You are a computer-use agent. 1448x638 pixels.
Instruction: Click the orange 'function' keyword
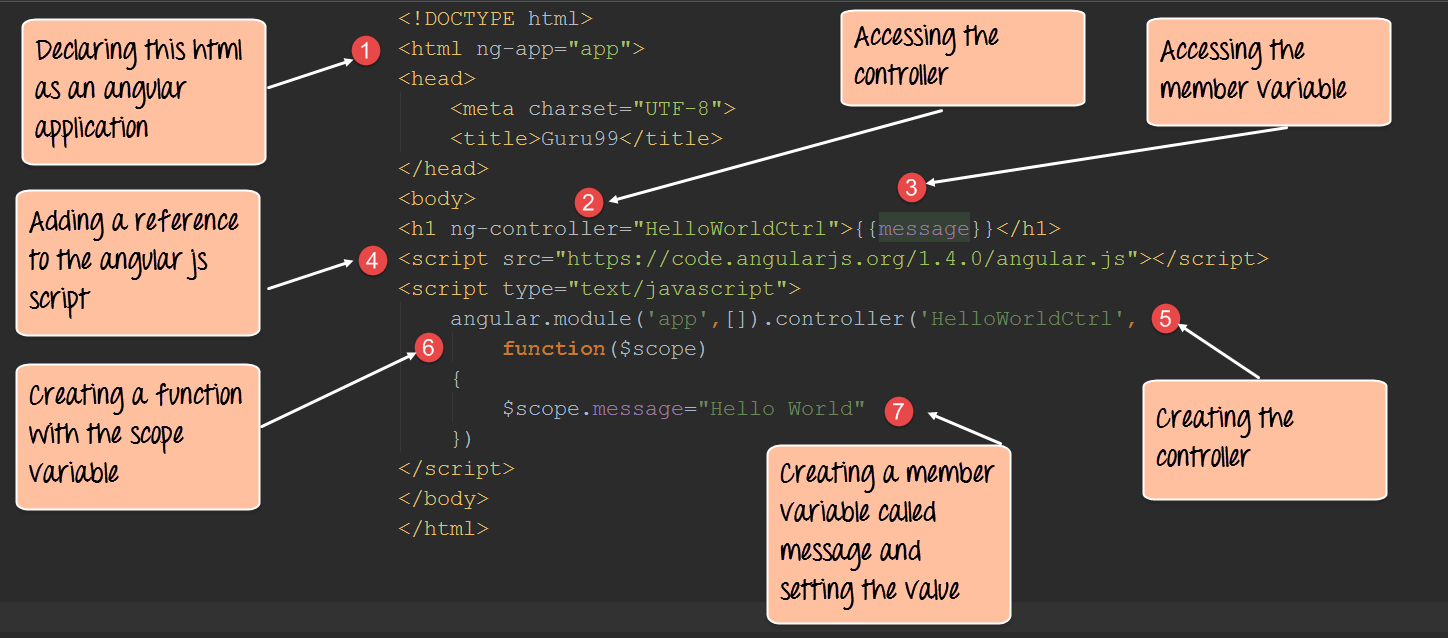point(553,349)
